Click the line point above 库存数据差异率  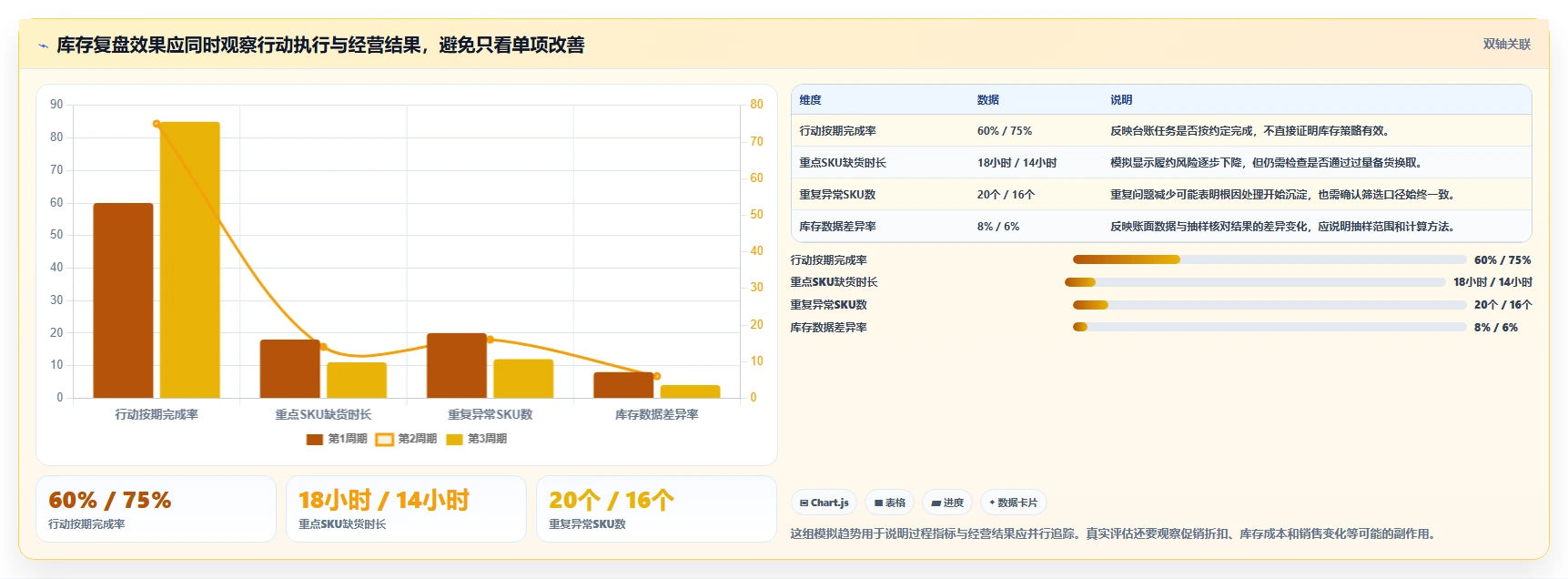[656, 376]
